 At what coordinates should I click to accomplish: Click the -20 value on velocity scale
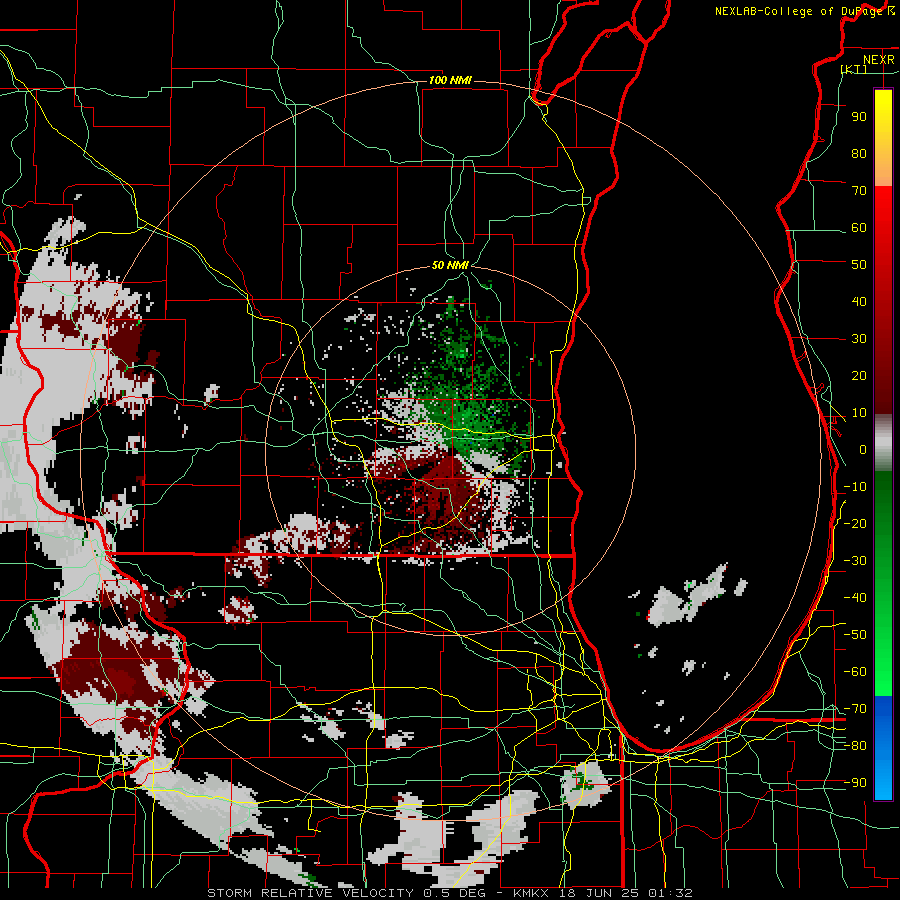(x=855, y=524)
